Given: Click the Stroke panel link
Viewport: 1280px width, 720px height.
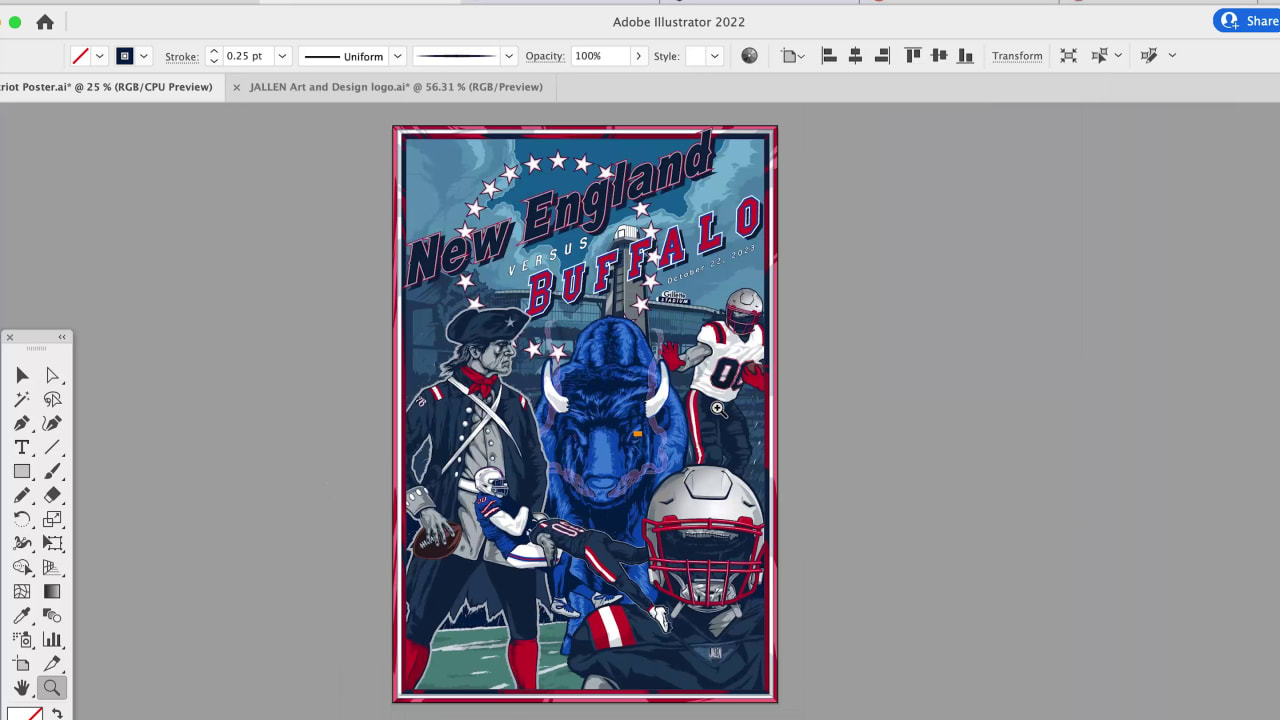Looking at the screenshot, I should [x=181, y=56].
